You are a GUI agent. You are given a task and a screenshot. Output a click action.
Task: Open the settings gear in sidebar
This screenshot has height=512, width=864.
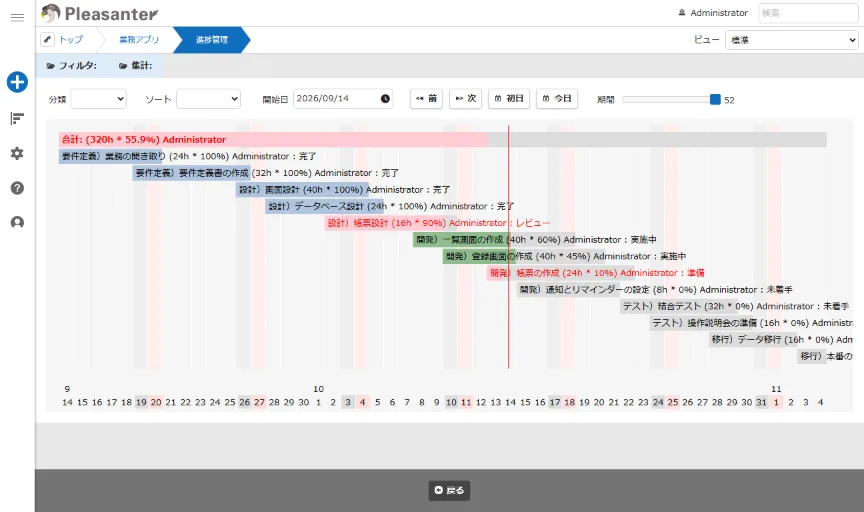(17, 153)
